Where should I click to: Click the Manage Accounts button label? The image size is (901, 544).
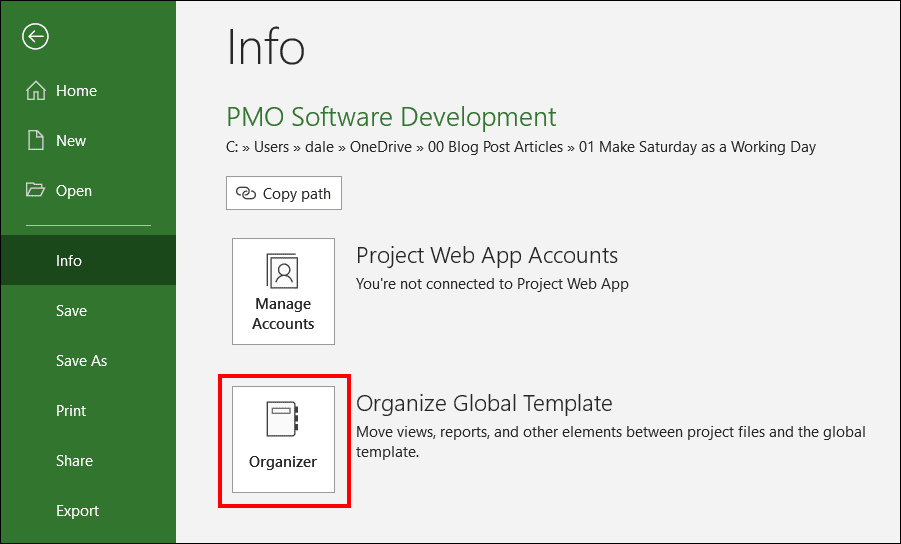point(283,314)
